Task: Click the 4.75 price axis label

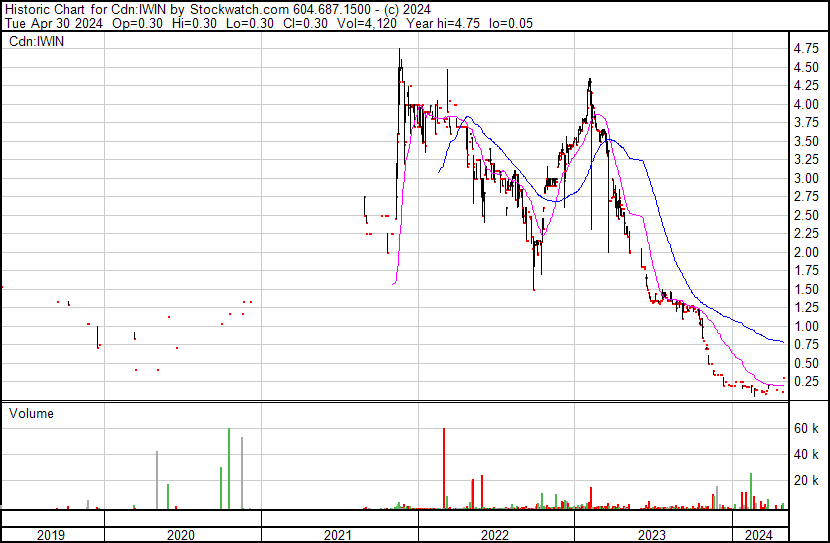Action: [x=806, y=49]
